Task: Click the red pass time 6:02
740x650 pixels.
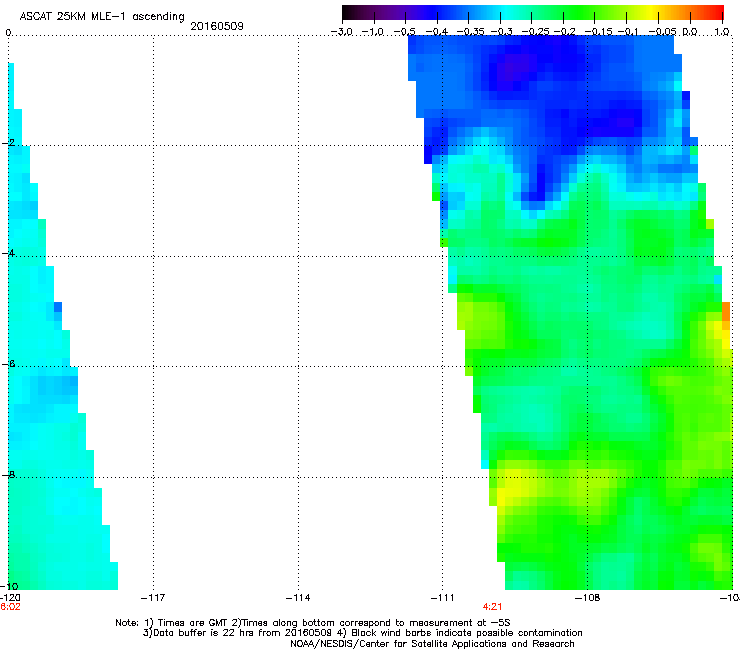Action: (10, 607)
